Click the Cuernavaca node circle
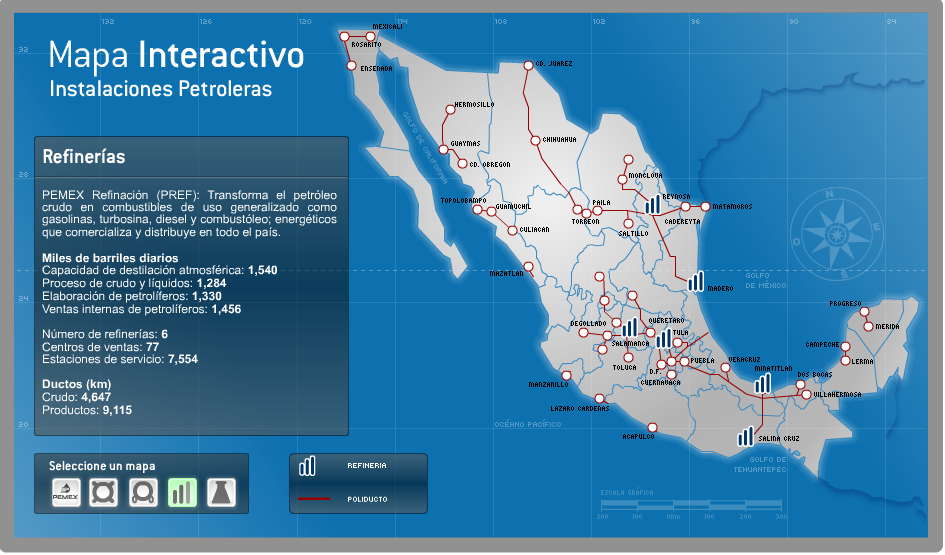This screenshot has height=555, width=945. point(671,374)
